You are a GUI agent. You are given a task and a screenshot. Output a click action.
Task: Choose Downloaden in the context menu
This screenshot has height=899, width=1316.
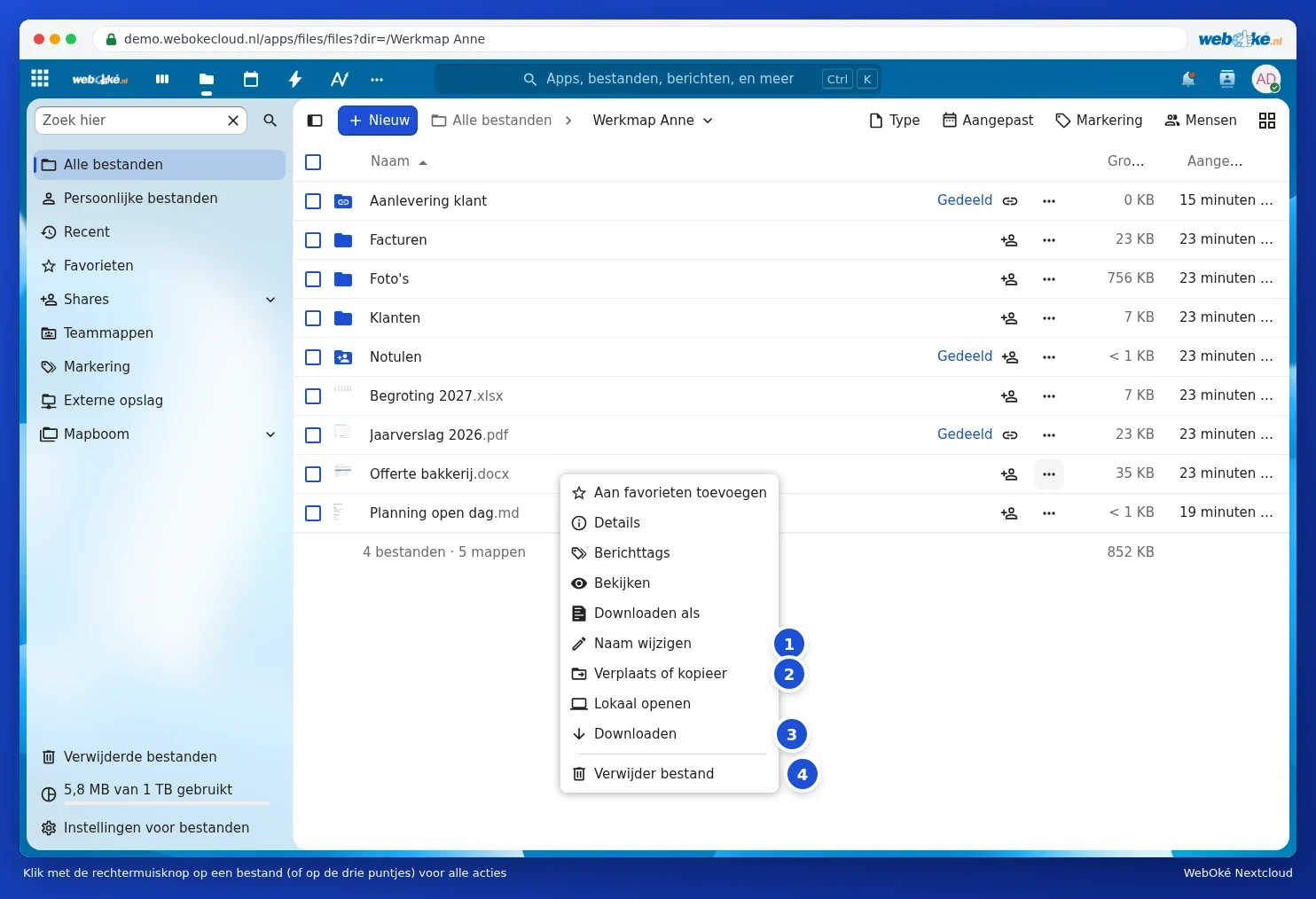point(670,734)
